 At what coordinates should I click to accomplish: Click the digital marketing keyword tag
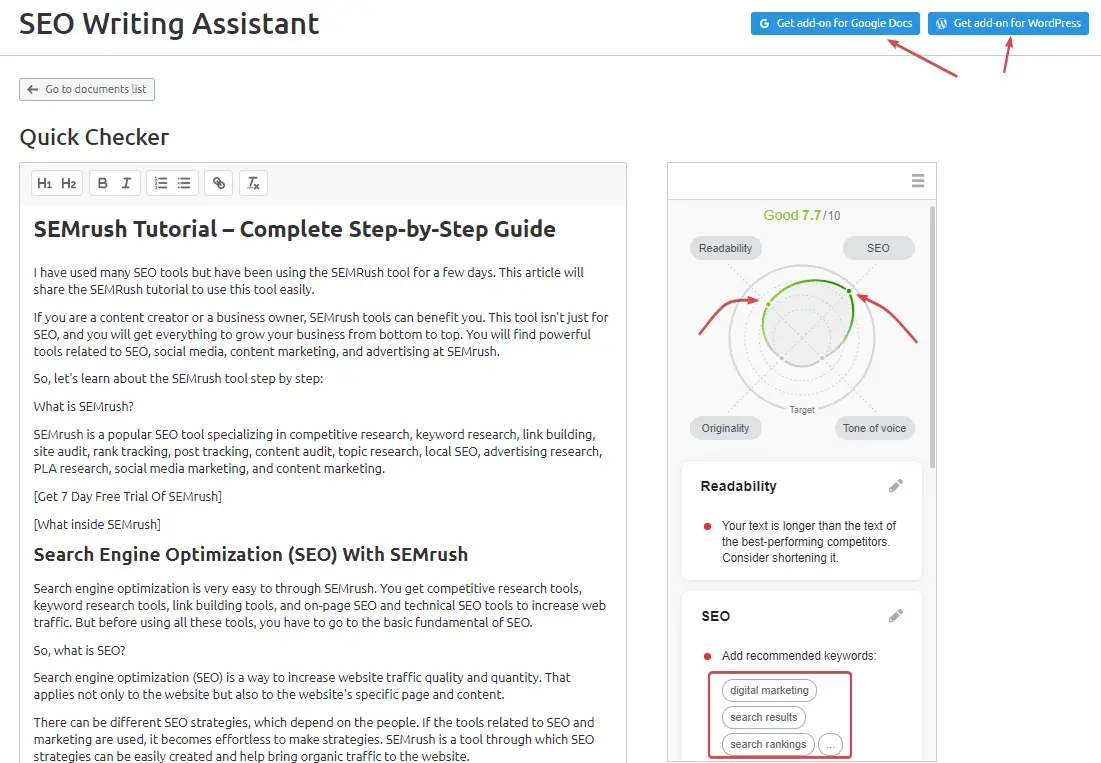769,690
